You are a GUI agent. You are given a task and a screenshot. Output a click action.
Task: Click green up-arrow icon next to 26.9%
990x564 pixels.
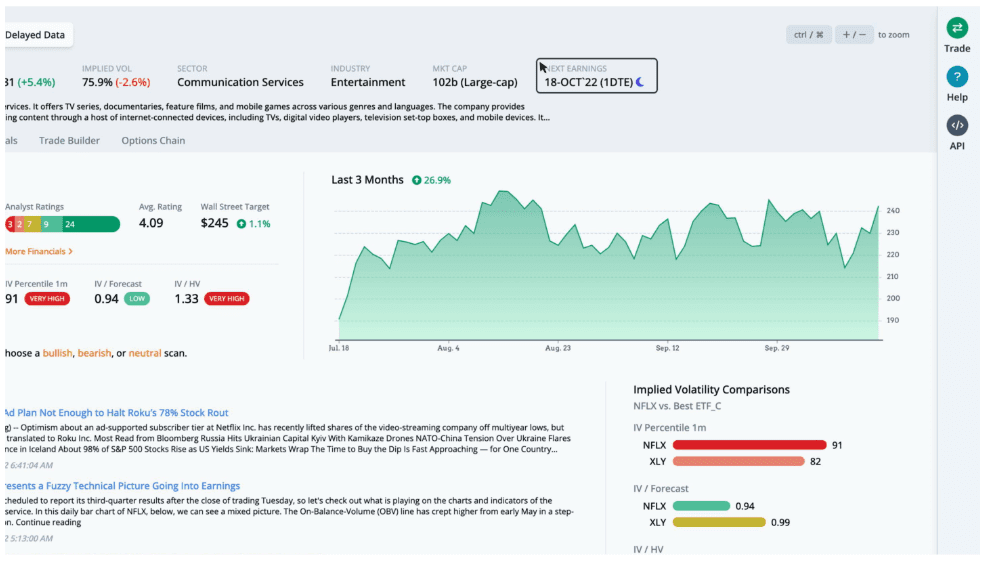click(x=416, y=180)
